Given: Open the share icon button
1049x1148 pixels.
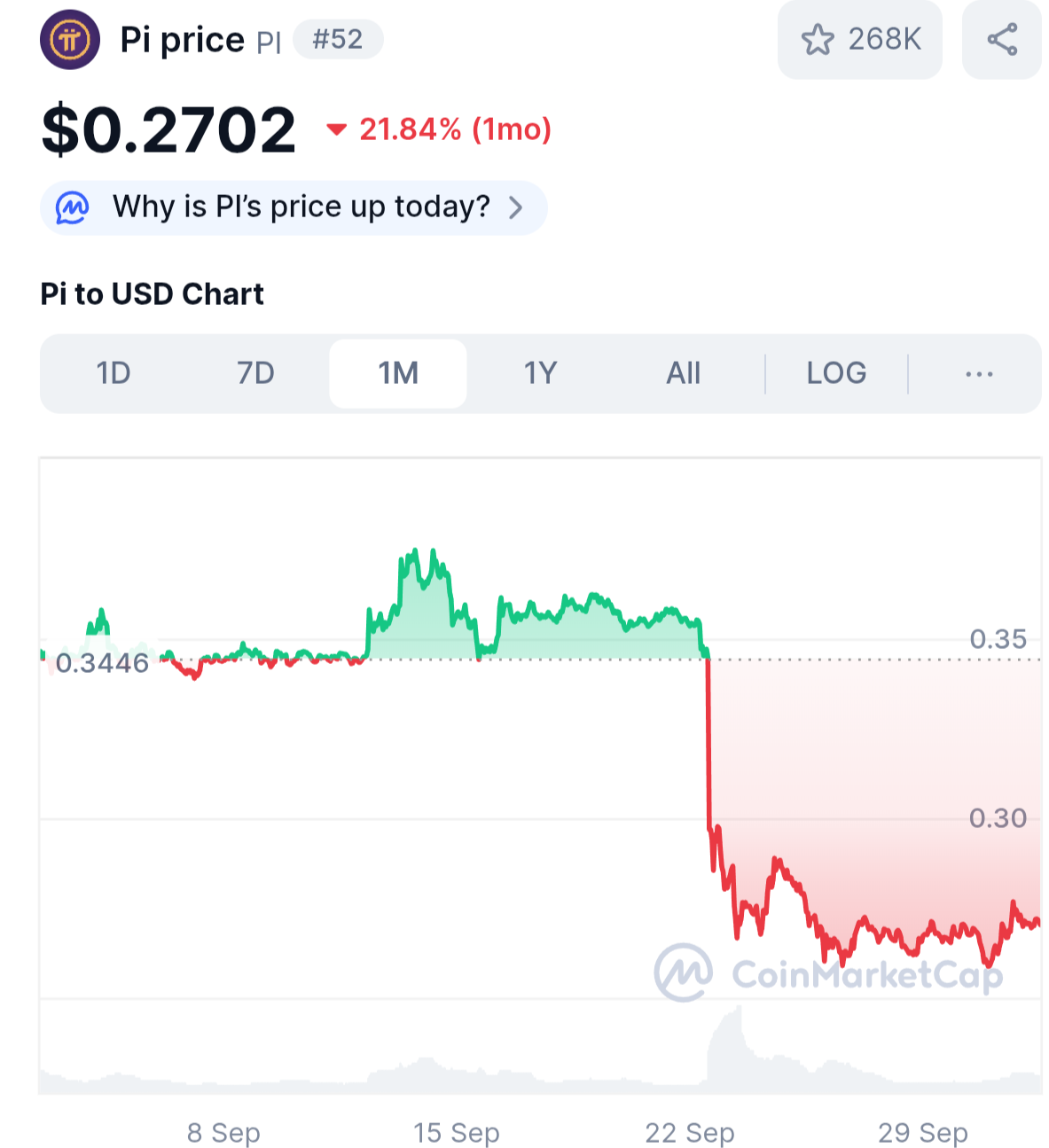Looking at the screenshot, I should 1002,40.
